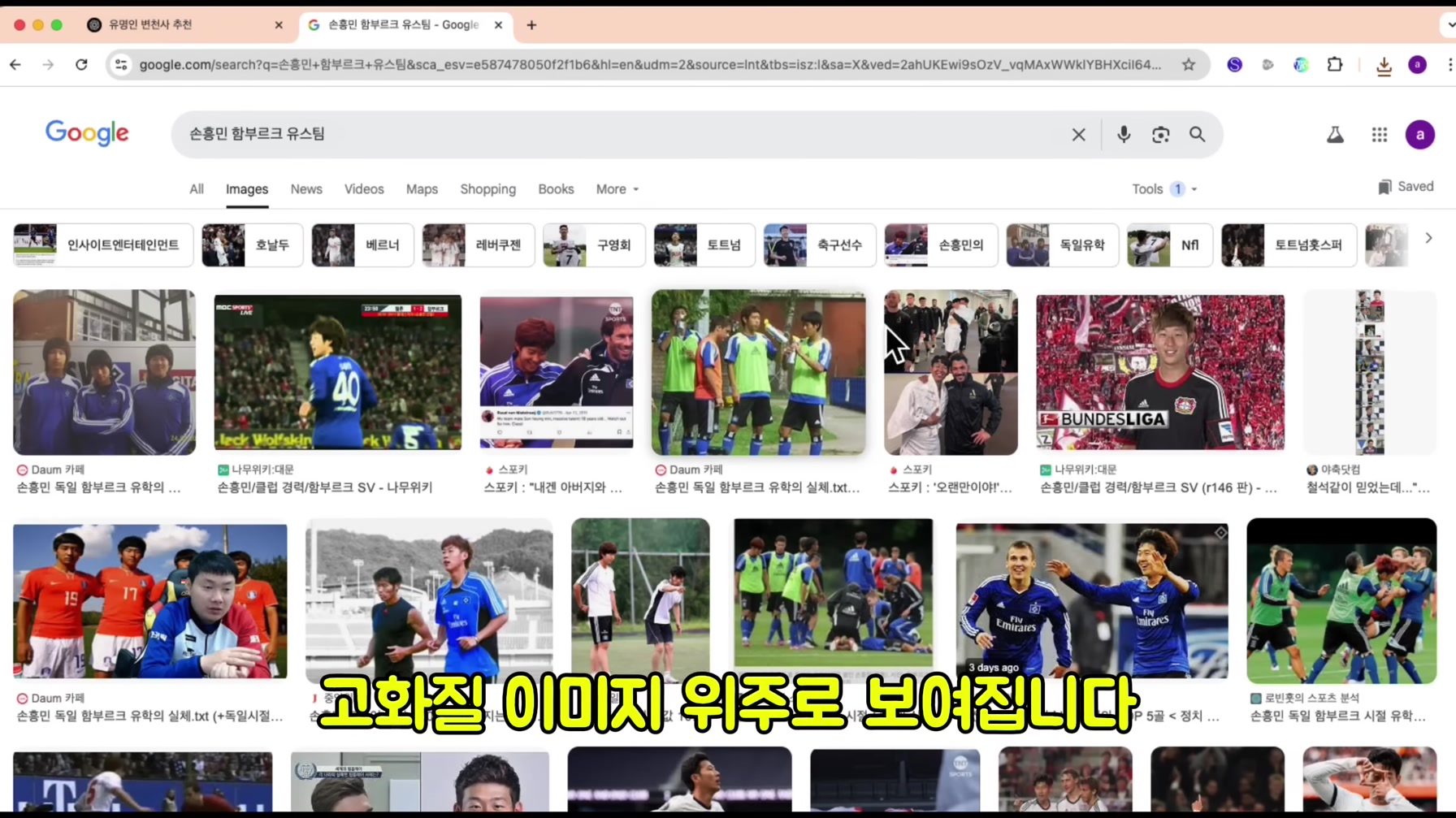Viewport: 1456px width, 818px height.
Task: Open search by image lens icon
Action: (1160, 135)
